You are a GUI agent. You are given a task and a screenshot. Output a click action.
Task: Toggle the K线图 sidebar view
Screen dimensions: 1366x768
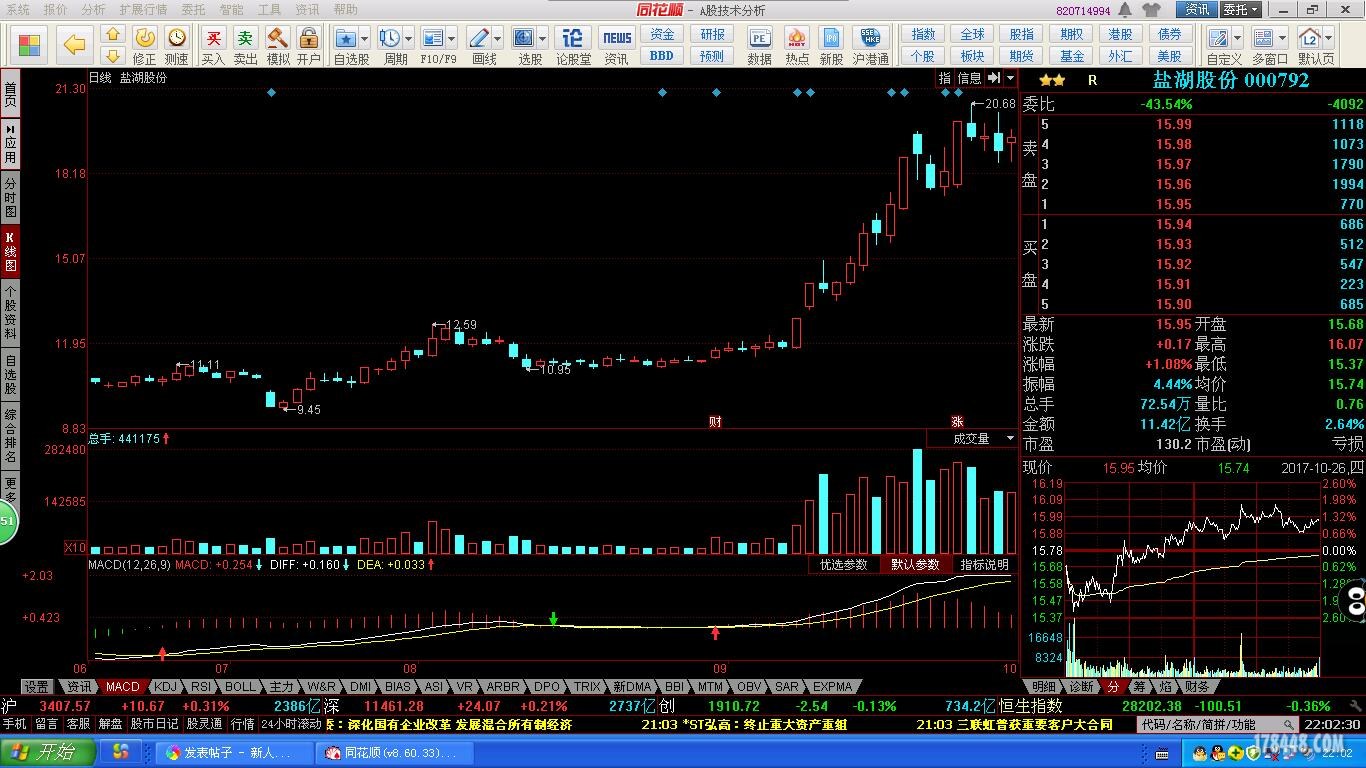pos(10,253)
